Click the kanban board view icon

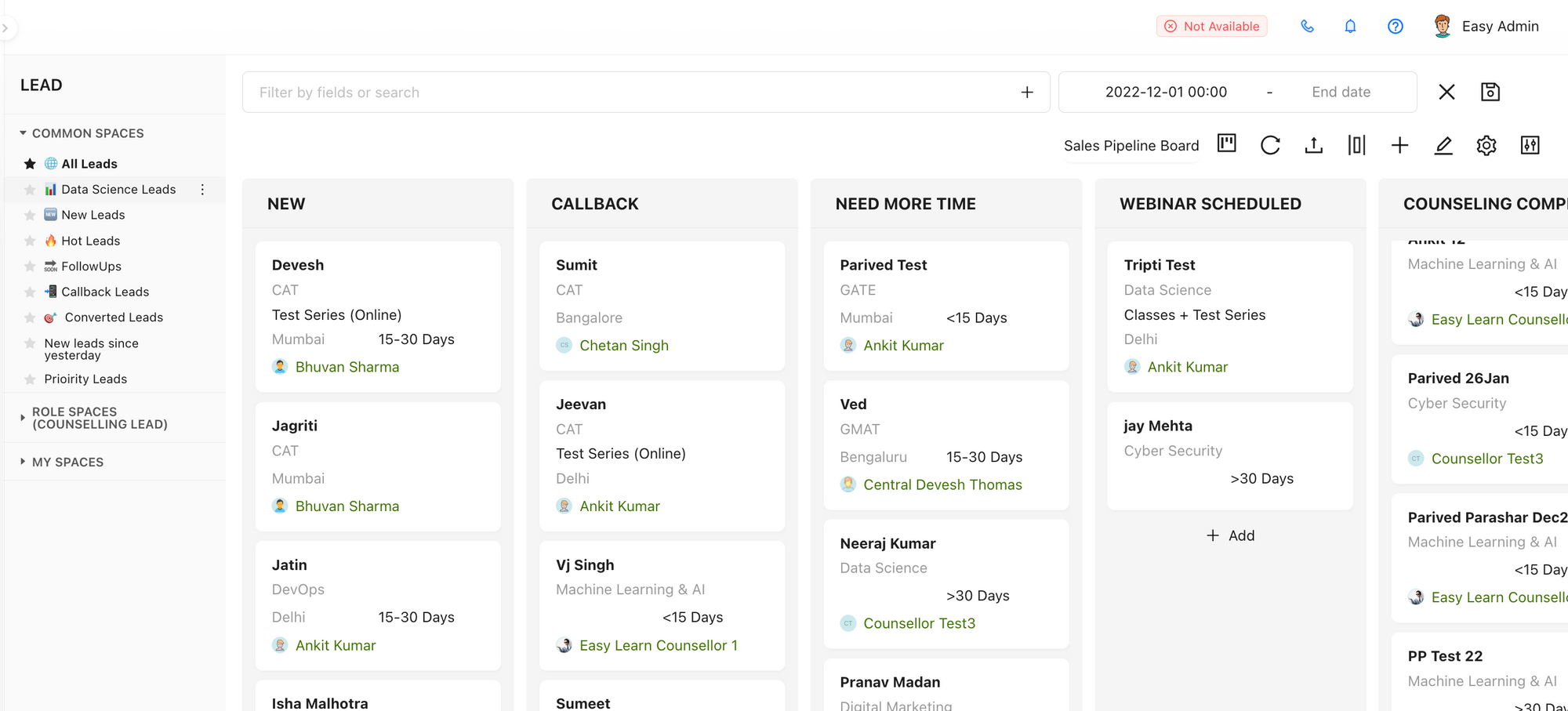1227,144
